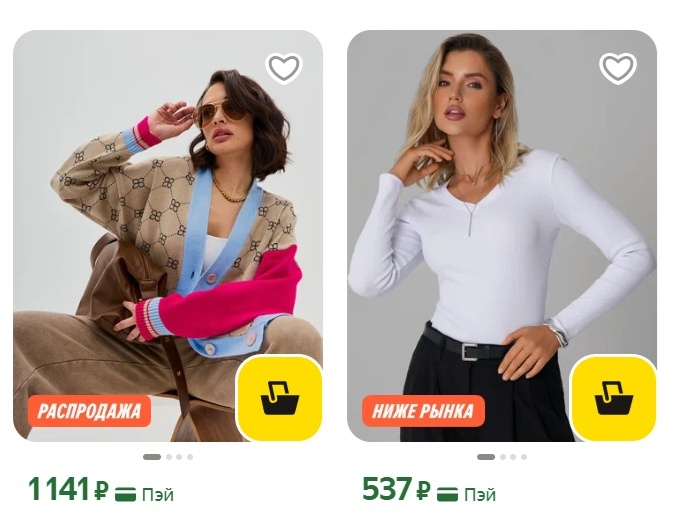This screenshot has width=675, height=513.
Task: Go to second photo dot under cardigan
Action: pos(169,457)
